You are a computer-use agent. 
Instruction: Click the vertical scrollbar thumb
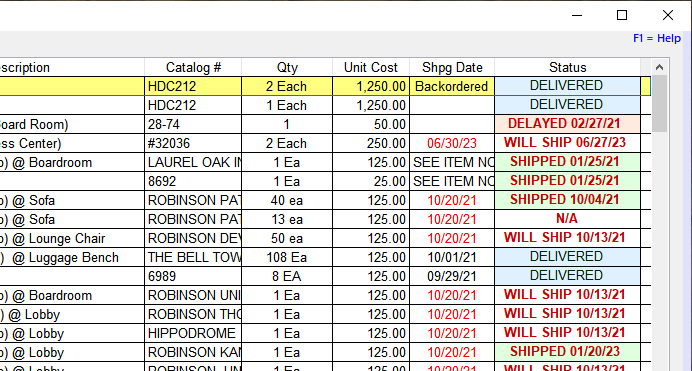(659, 104)
